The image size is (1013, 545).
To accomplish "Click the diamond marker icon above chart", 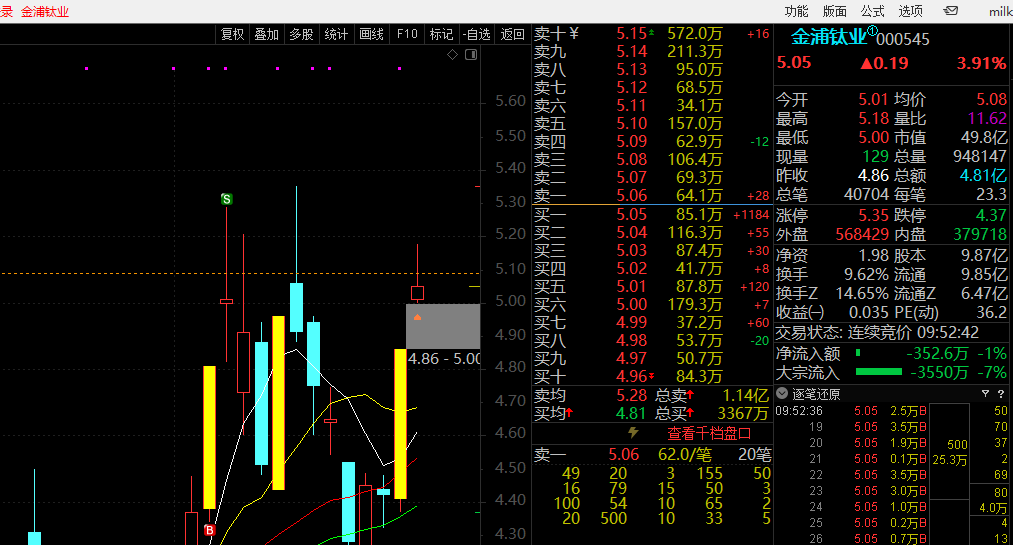I will point(452,55).
